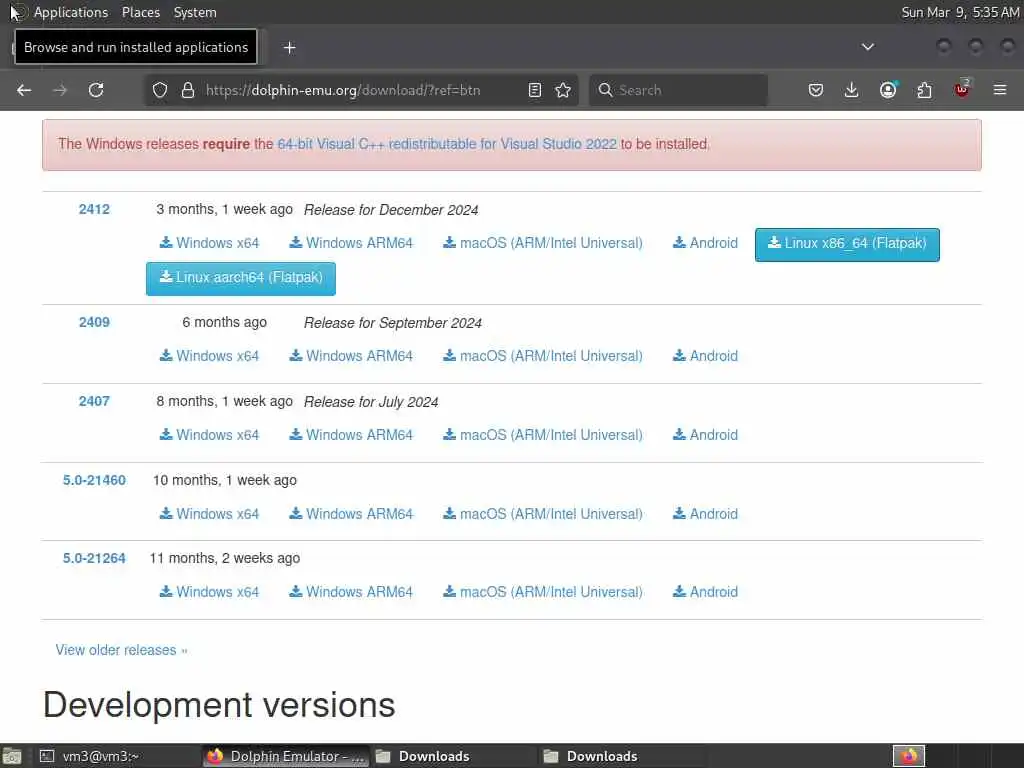Click the date and time clock
The height and width of the screenshot is (768, 1024).
click(x=960, y=12)
